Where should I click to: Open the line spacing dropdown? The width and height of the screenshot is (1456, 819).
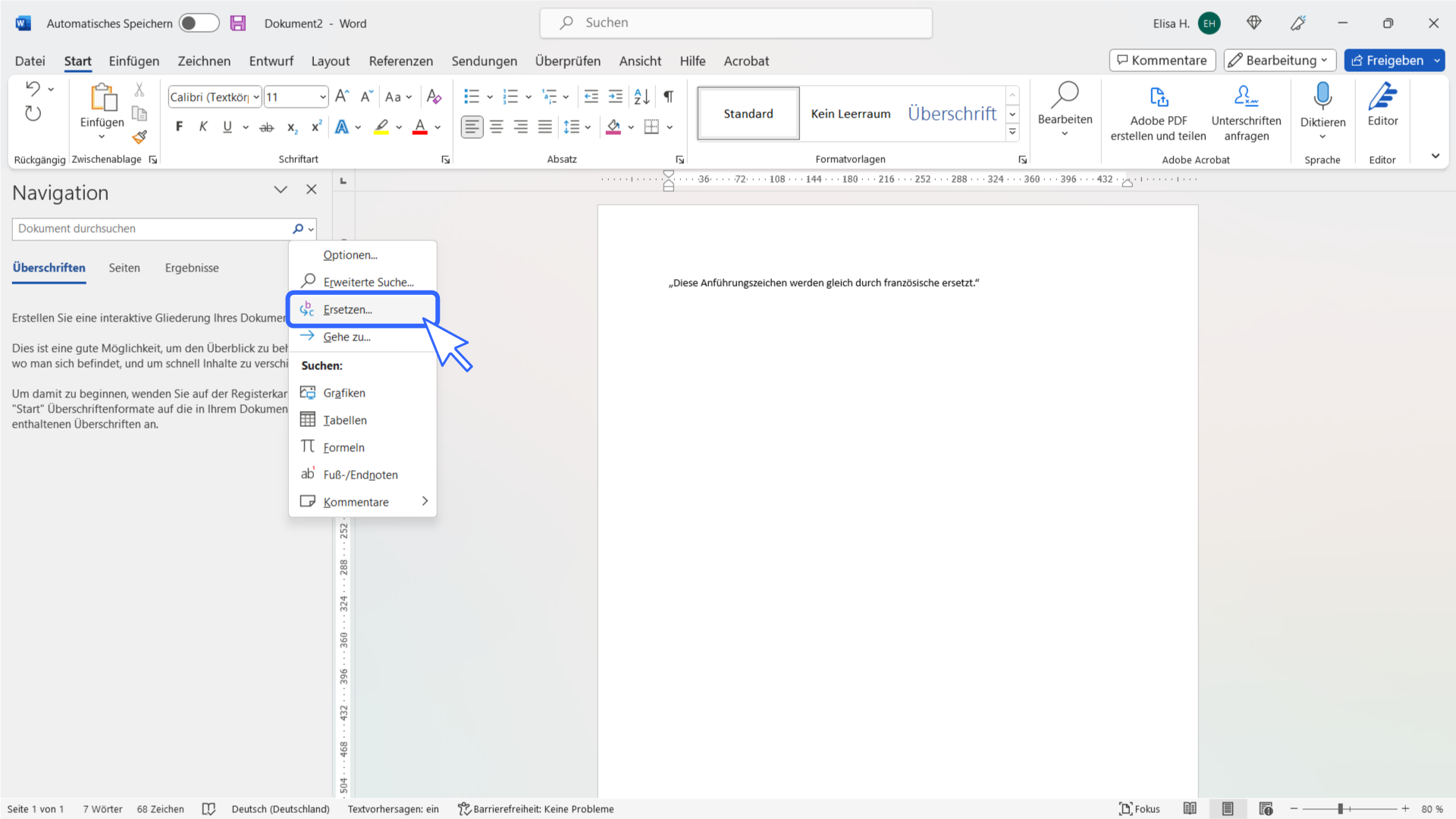point(576,127)
